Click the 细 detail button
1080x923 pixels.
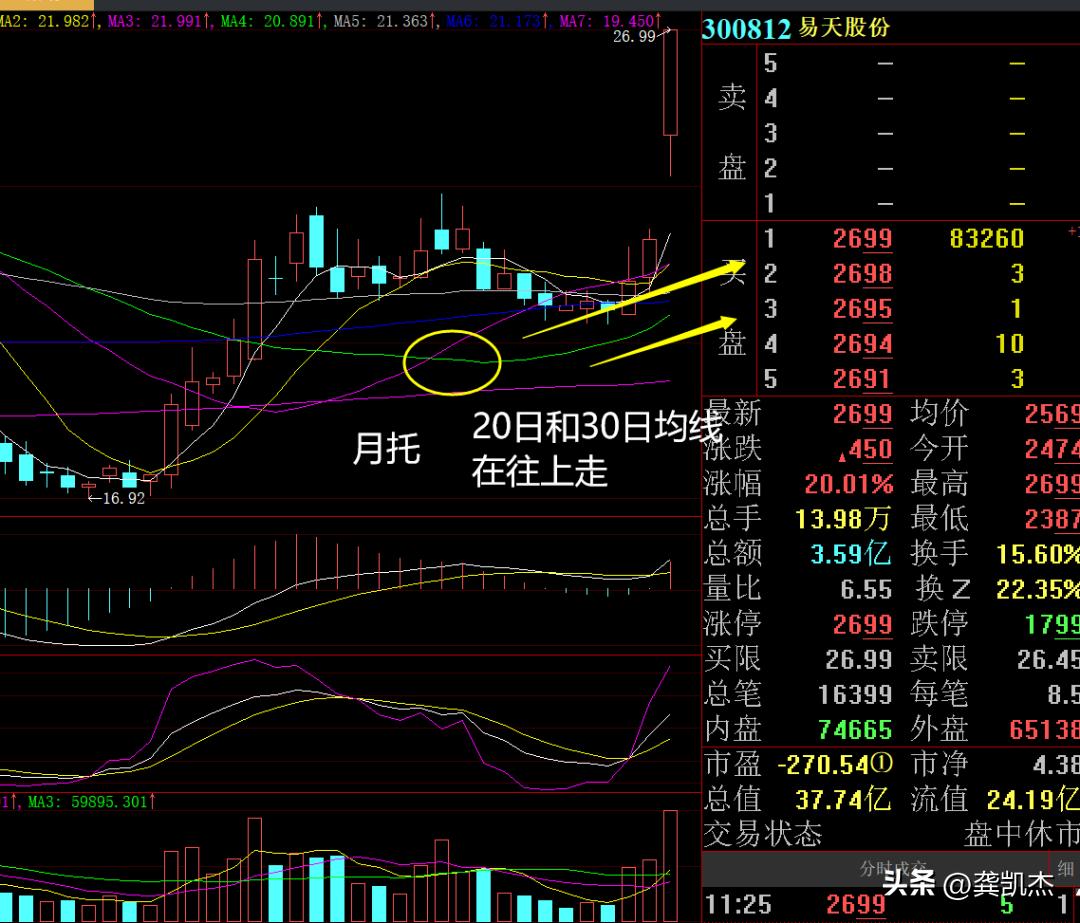[1066, 868]
